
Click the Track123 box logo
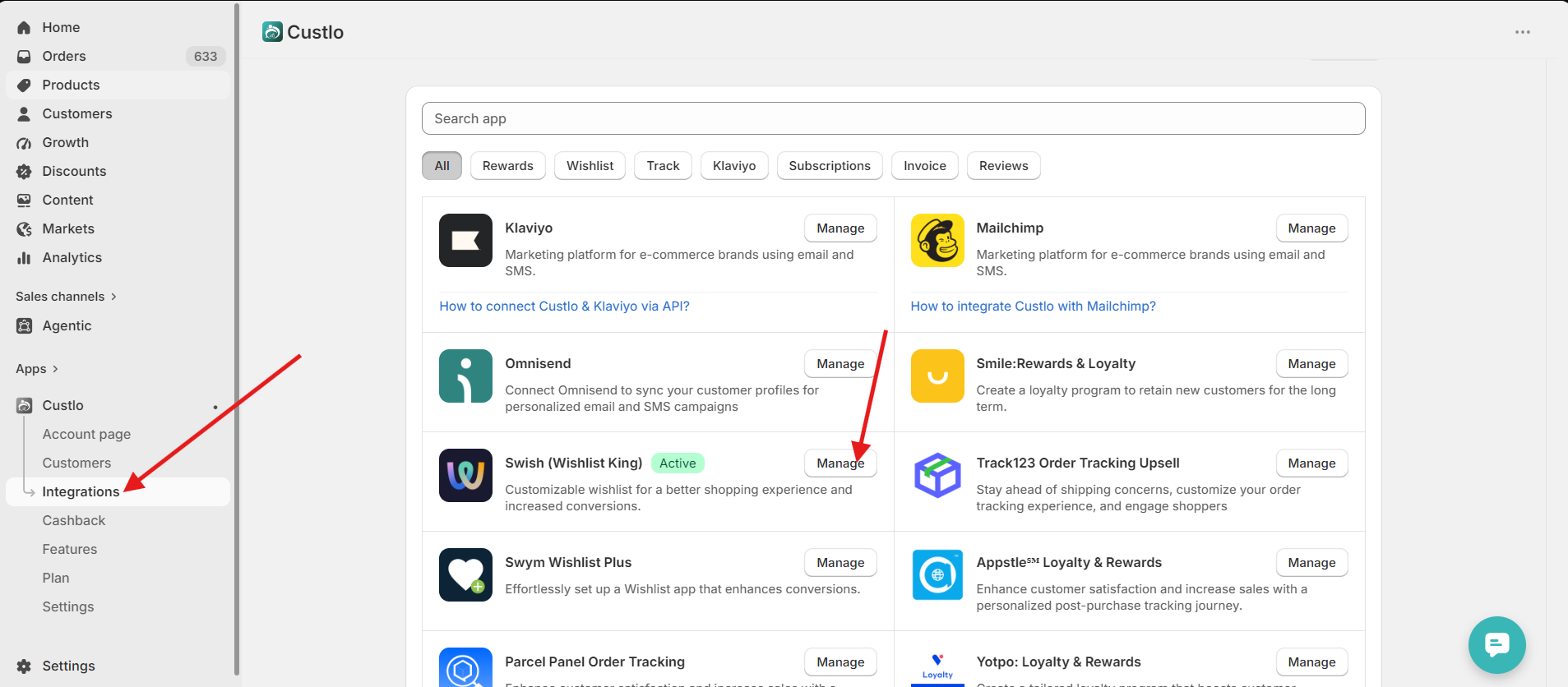(937, 476)
